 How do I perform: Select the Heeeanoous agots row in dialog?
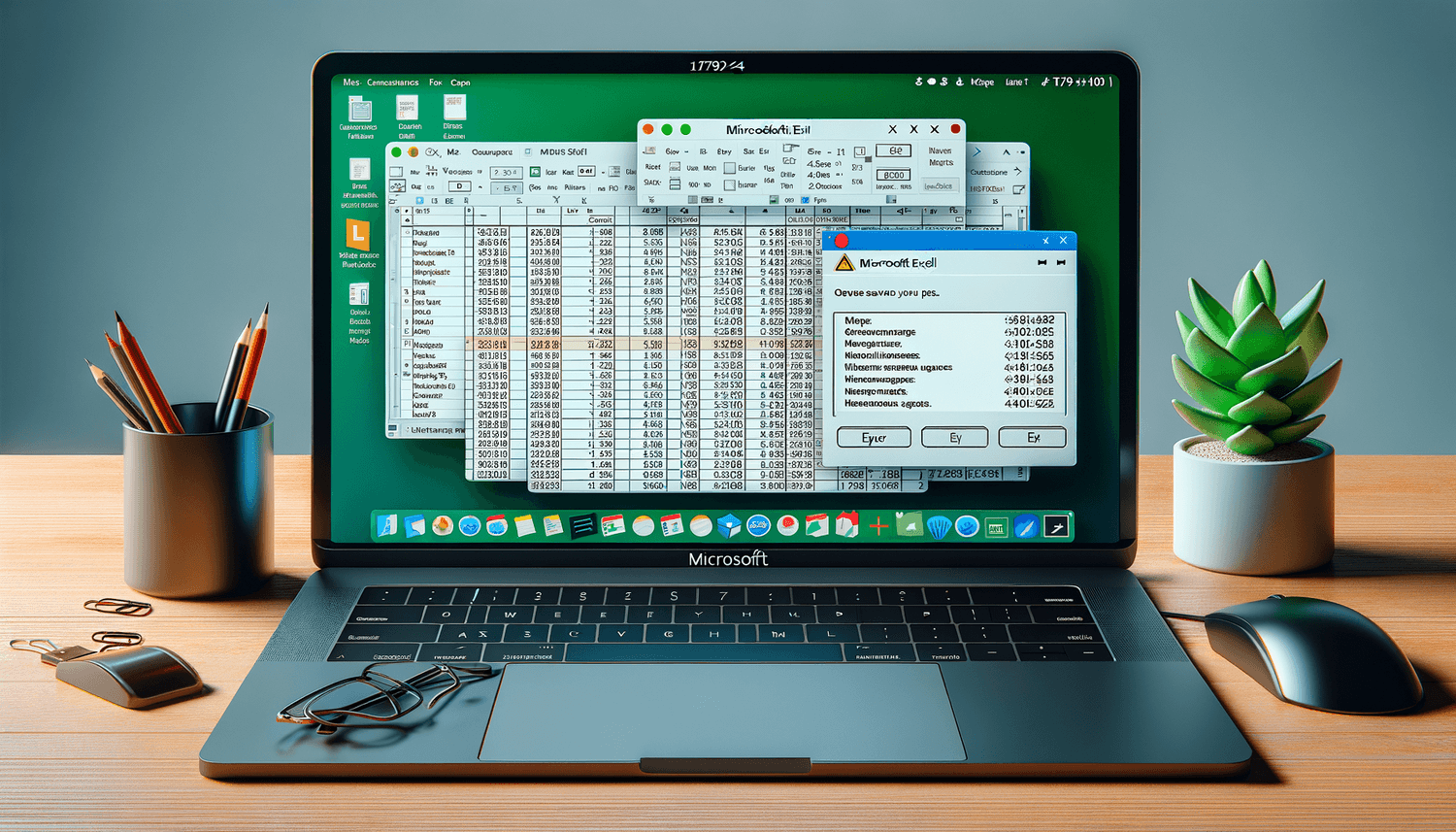click(x=949, y=403)
